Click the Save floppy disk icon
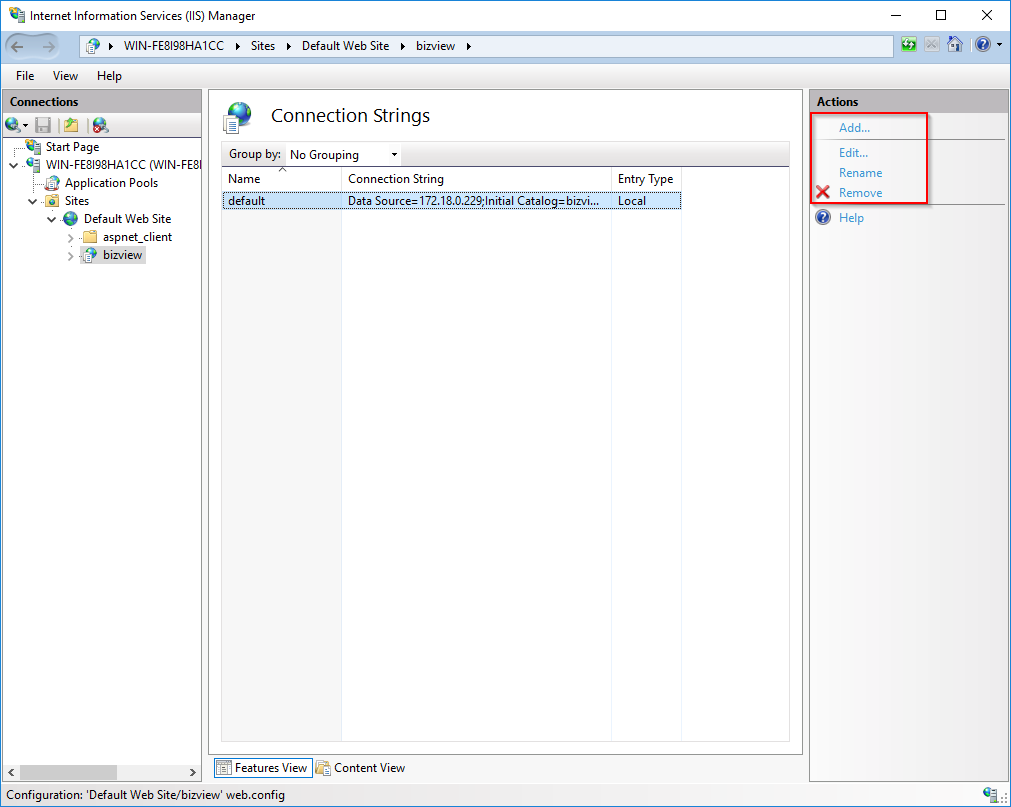The width and height of the screenshot is (1011, 807). (43, 124)
